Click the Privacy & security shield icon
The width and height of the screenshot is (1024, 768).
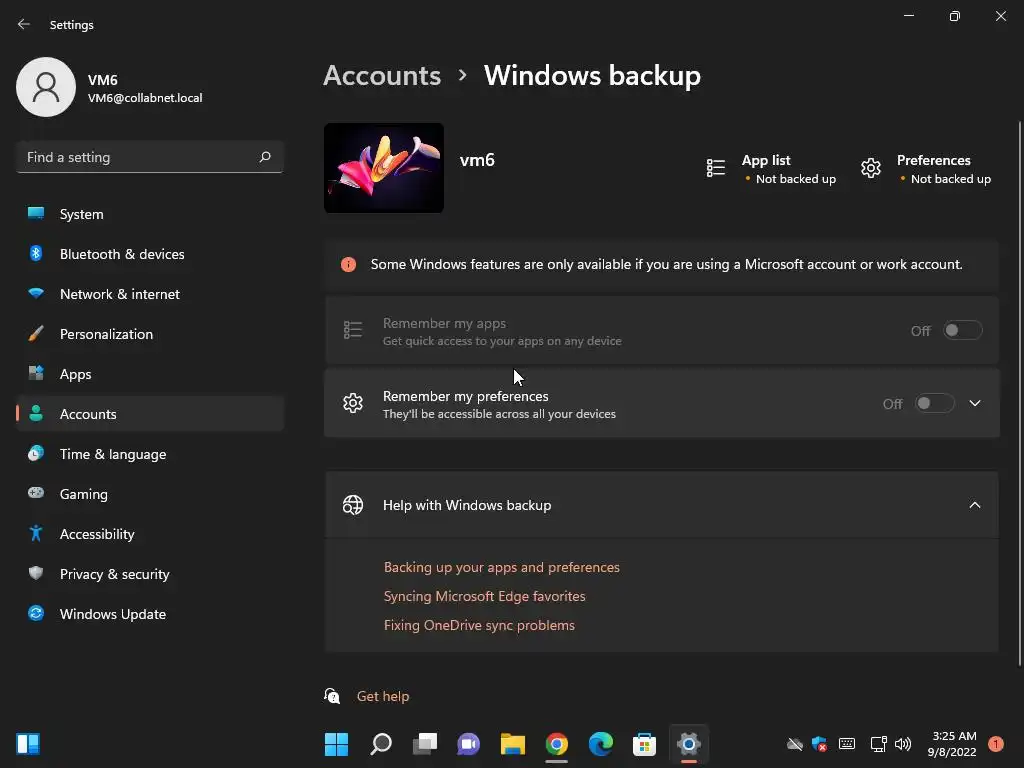point(36,573)
